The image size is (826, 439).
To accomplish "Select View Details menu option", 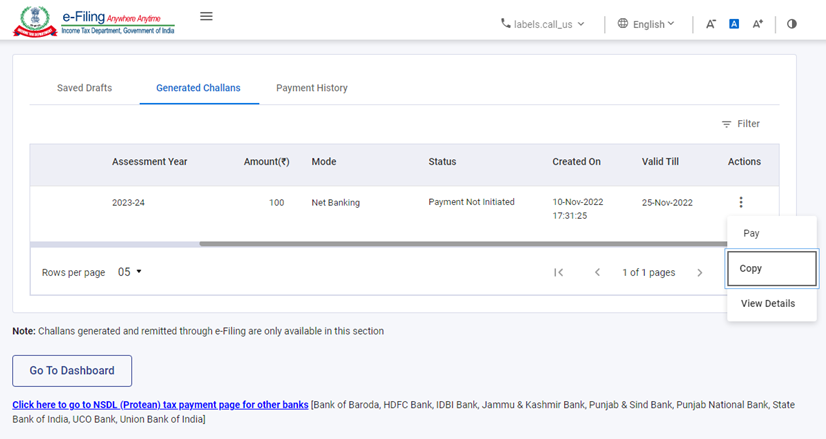I will click(x=768, y=303).
